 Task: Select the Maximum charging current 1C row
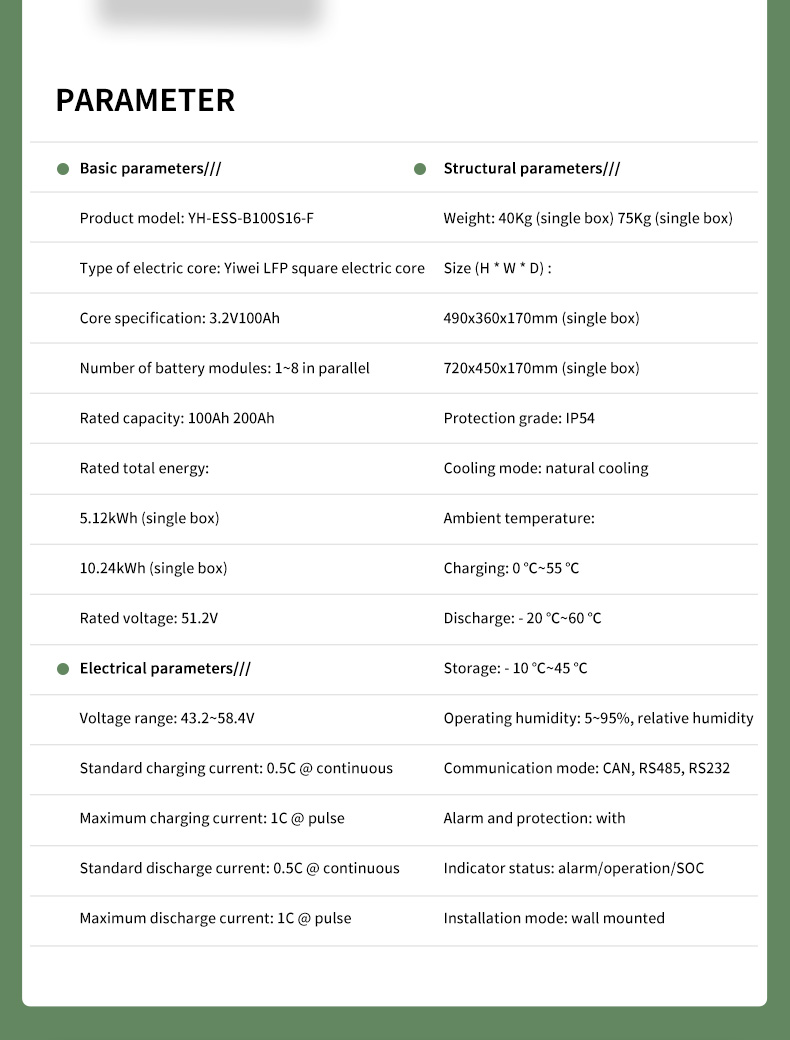point(212,819)
